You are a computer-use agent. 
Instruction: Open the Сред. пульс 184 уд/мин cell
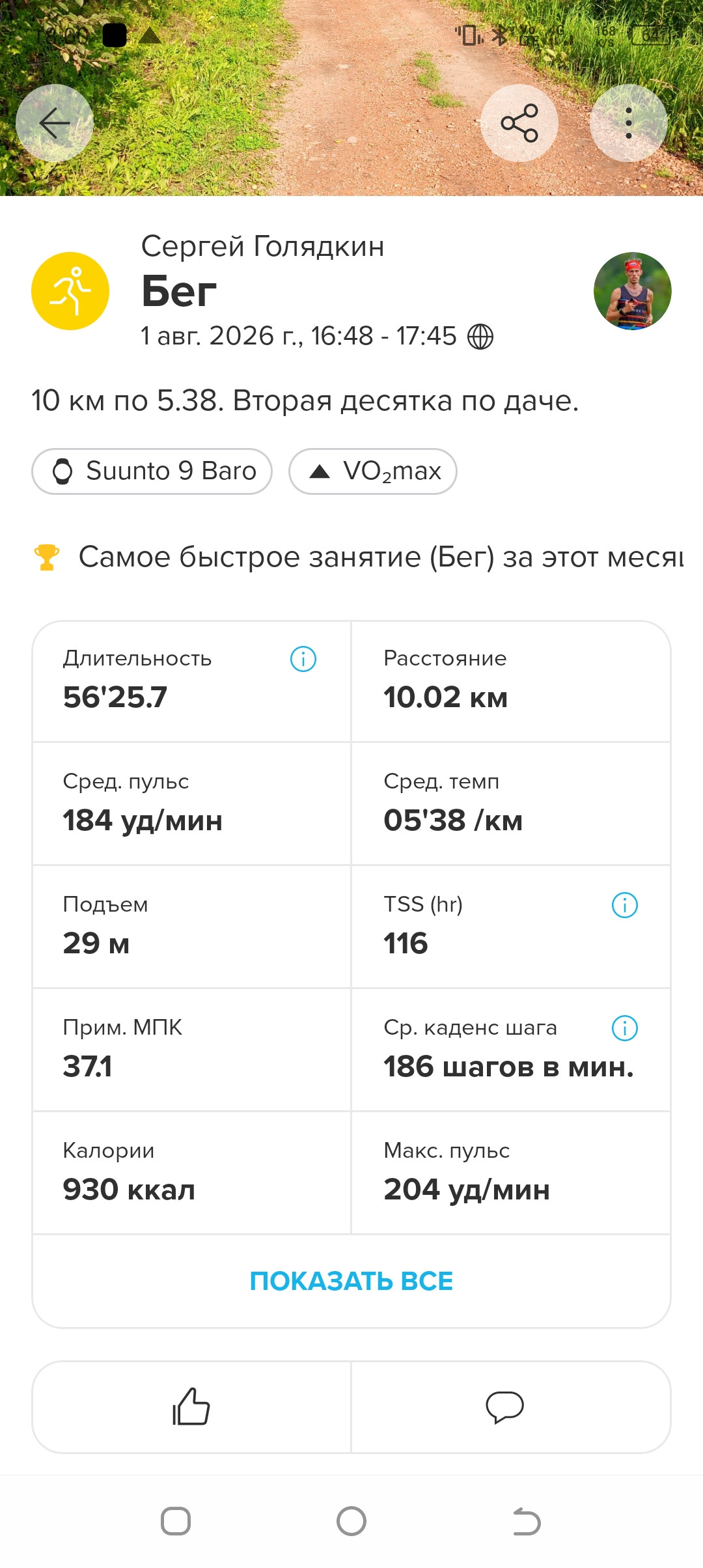tap(191, 804)
